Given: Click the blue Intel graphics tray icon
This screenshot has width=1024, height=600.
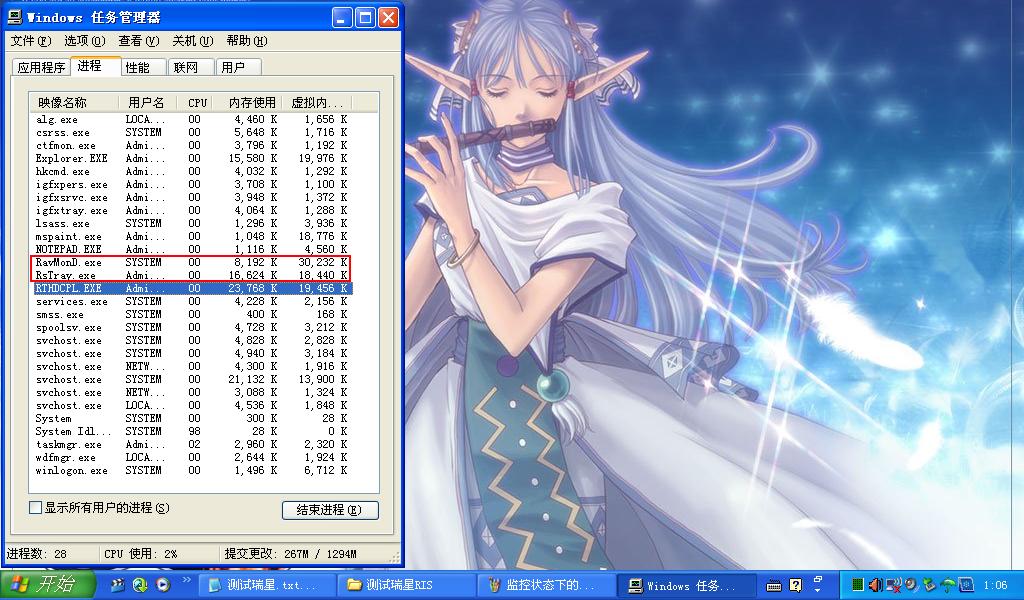Looking at the screenshot, I should (967, 585).
